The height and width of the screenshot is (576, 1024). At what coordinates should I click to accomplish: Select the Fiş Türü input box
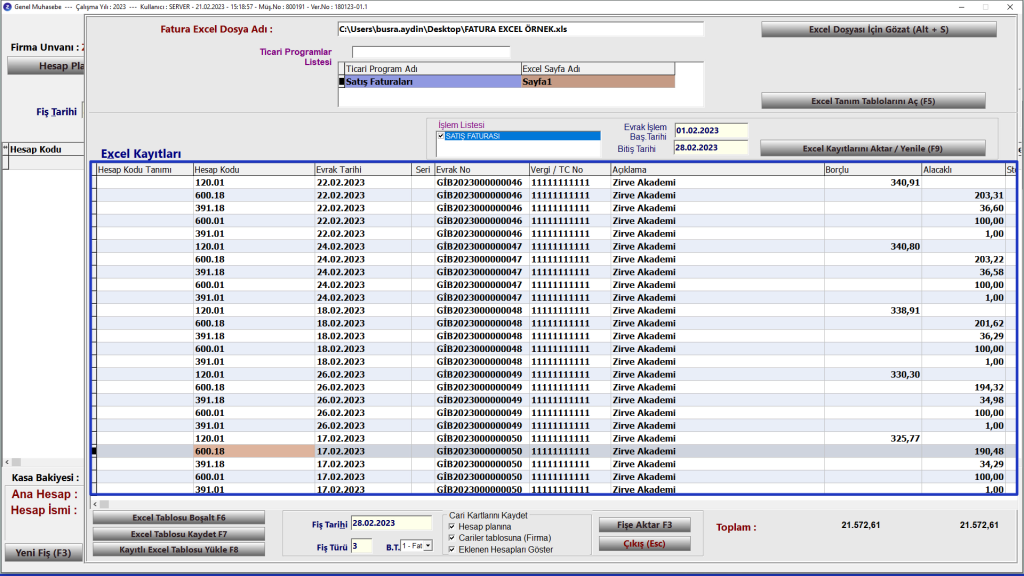pos(361,546)
